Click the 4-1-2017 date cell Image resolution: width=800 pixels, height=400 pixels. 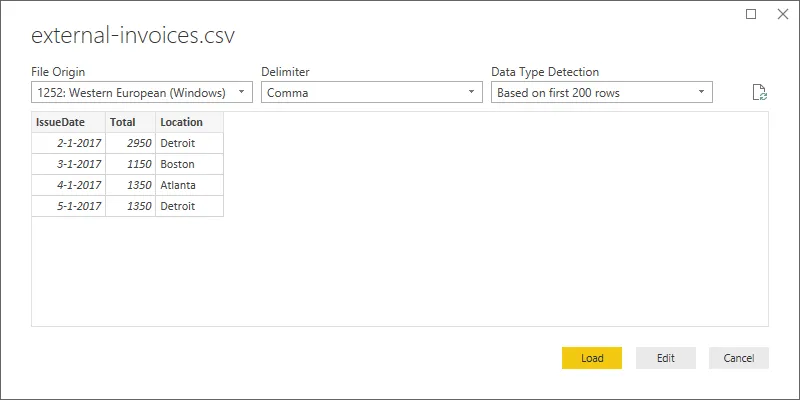(x=68, y=185)
